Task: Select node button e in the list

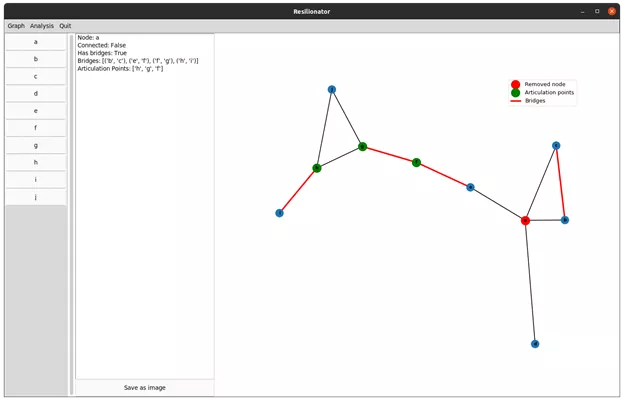Action: (x=36, y=111)
